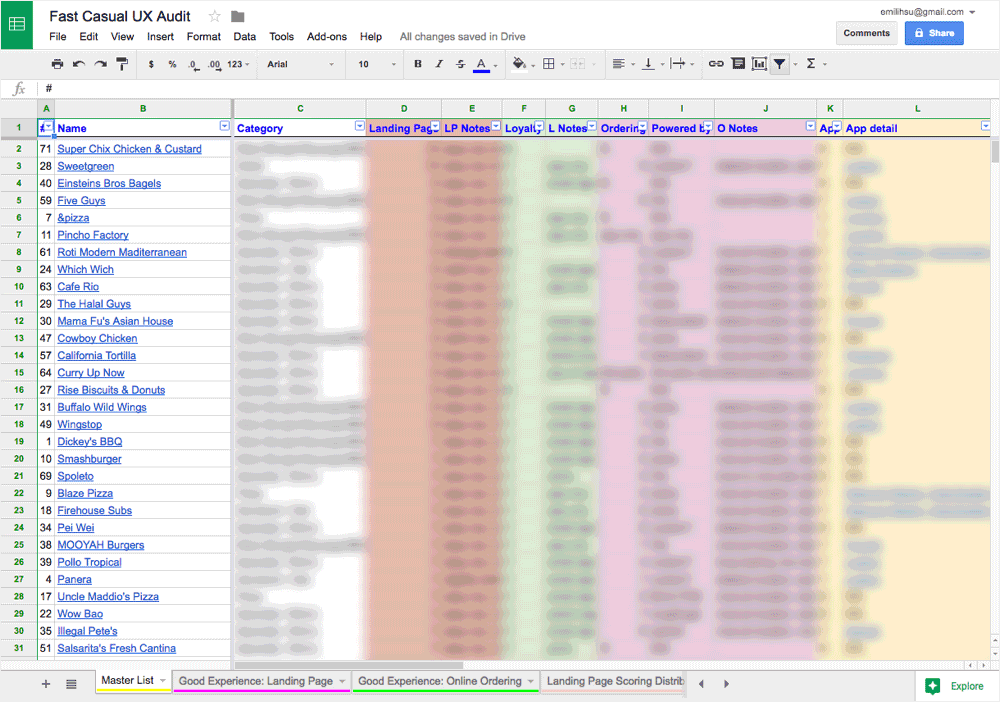Image resolution: width=1000 pixels, height=702 pixels.
Task: Open account menu emilihsu@gmail.com
Action: pyautogui.click(x=927, y=11)
